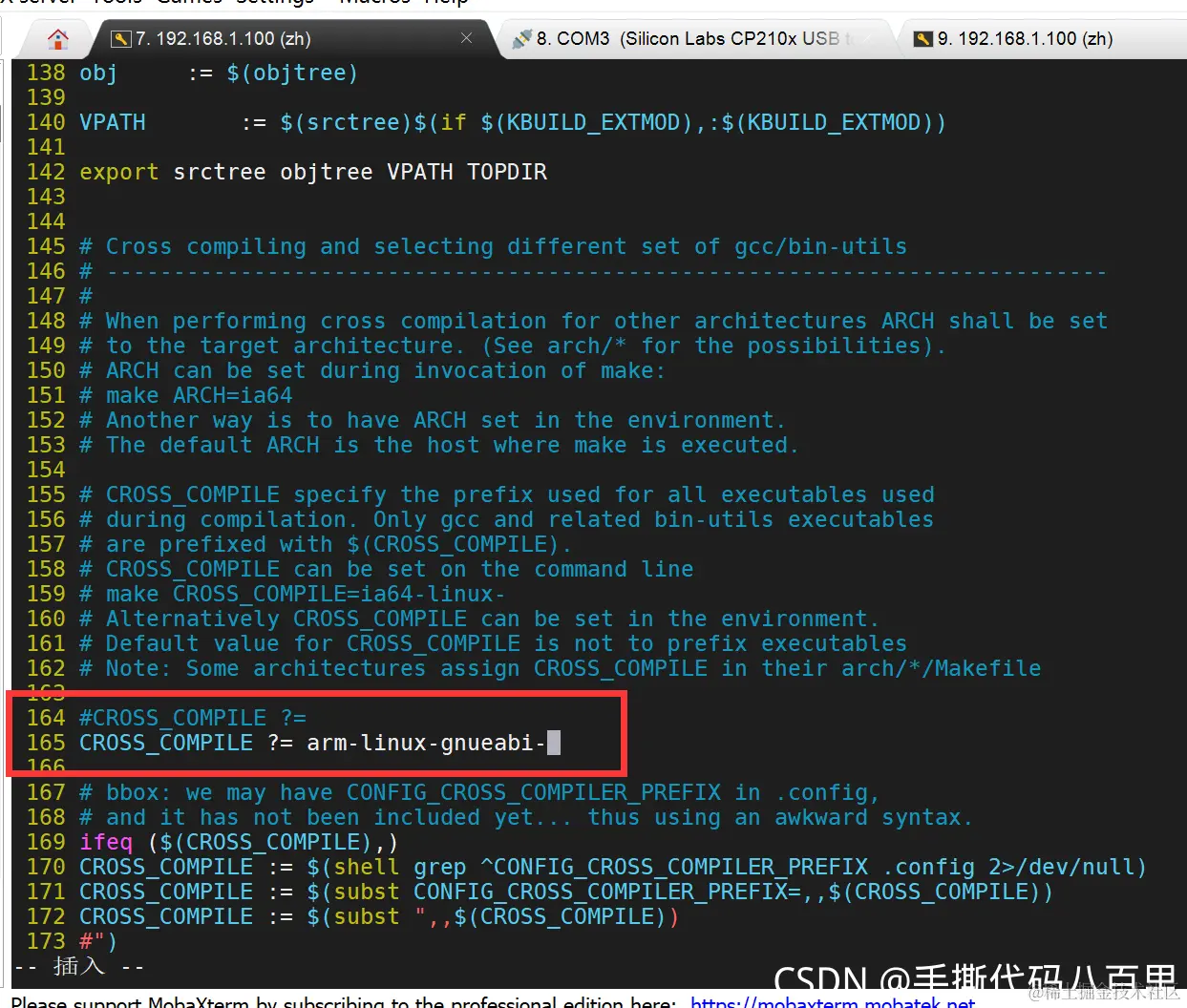Click line 140 starting with VPATH
Image resolution: width=1187 pixels, height=1008 pixels.
pos(512,123)
